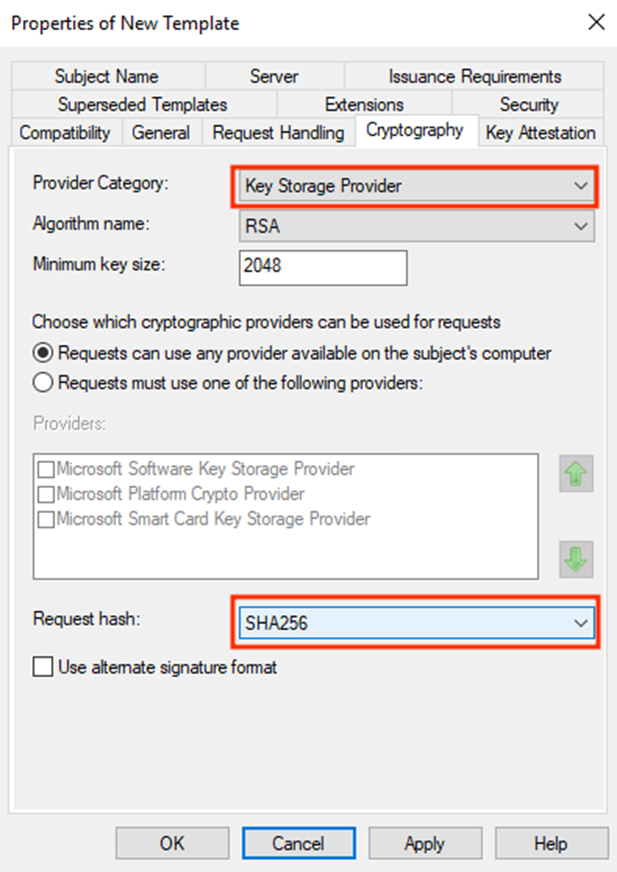Select 'Requests must use one of following providers'

pos(43,383)
